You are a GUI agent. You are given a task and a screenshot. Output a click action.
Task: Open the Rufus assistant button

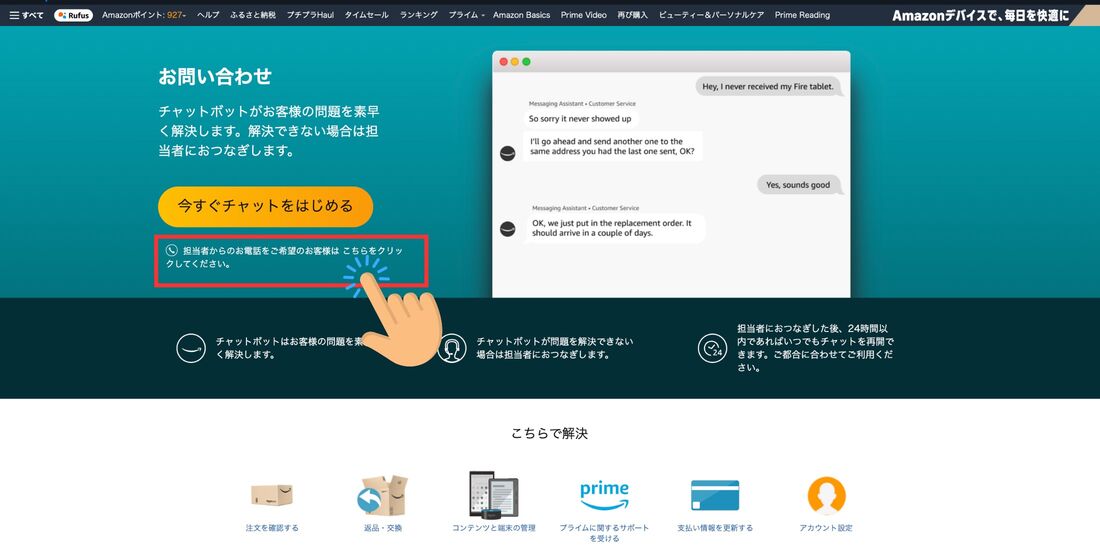(74, 15)
